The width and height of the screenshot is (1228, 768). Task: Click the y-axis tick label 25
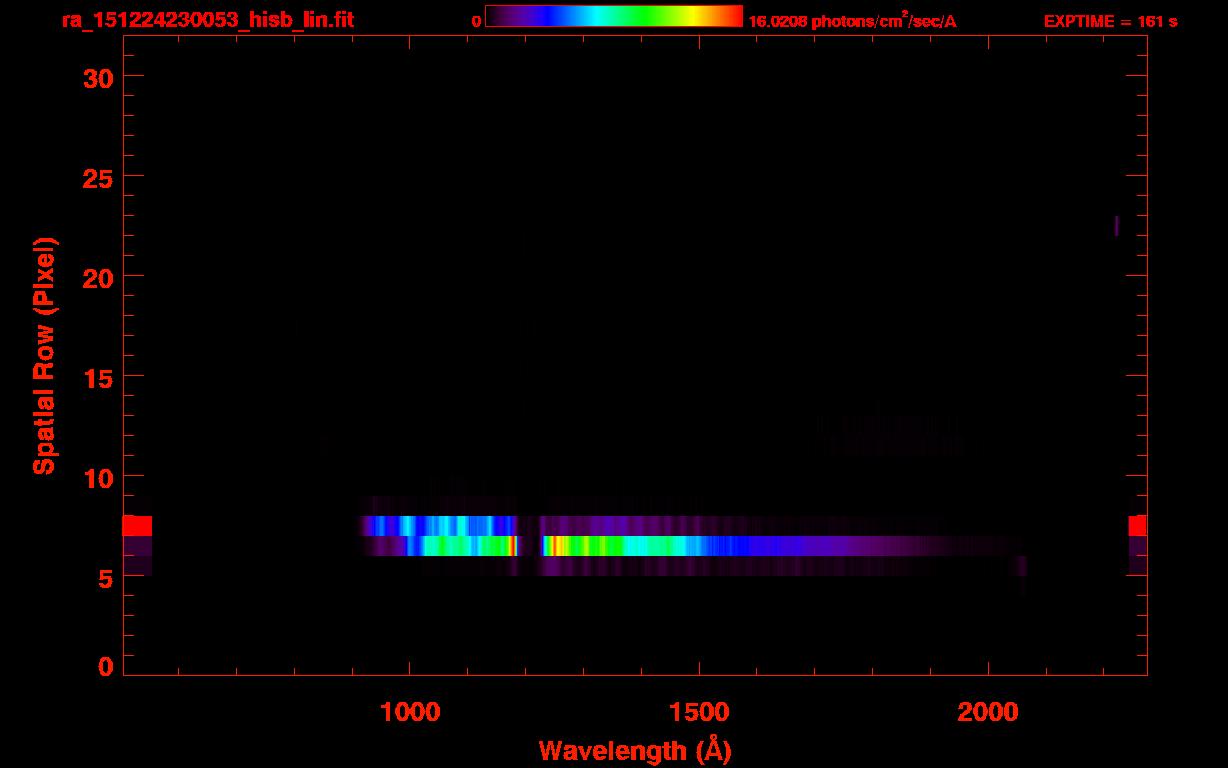[99, 177]
